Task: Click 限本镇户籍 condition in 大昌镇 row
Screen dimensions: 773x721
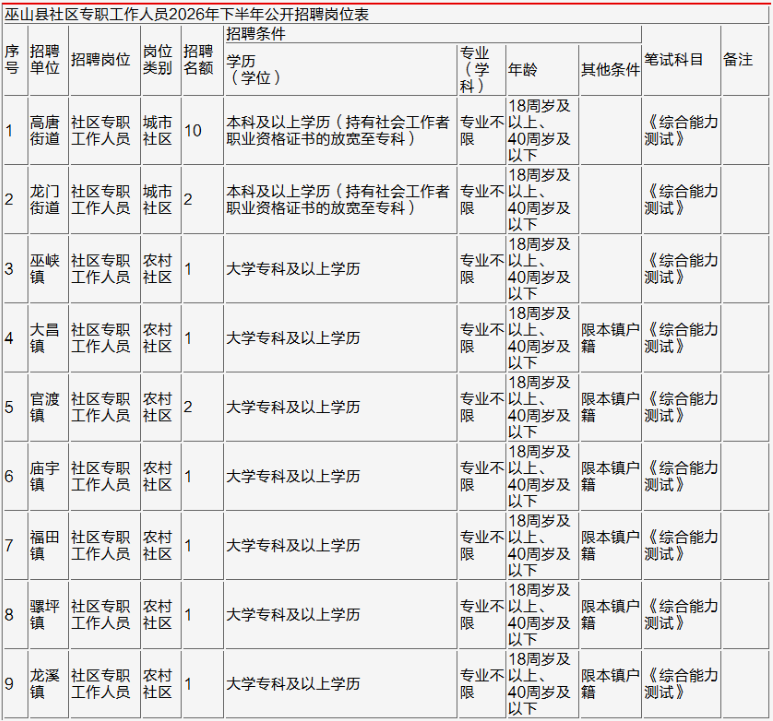Action: click(x=610, y=338)
